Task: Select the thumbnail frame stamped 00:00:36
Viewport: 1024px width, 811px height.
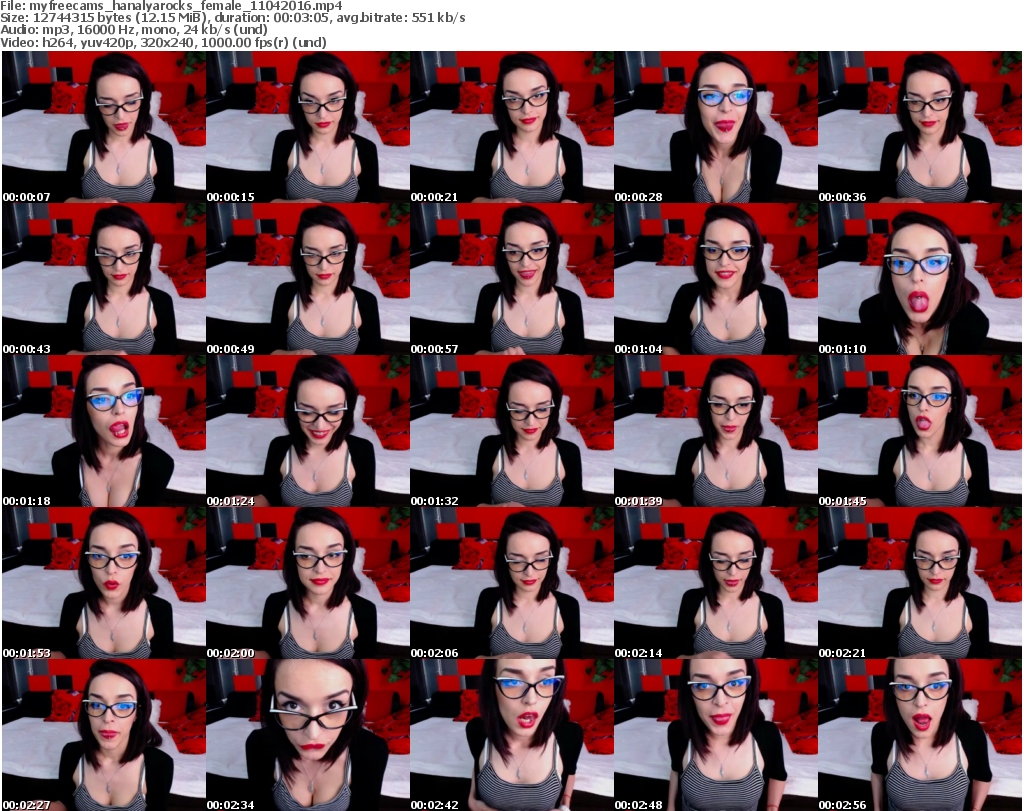Action: (x=920, y=127)
